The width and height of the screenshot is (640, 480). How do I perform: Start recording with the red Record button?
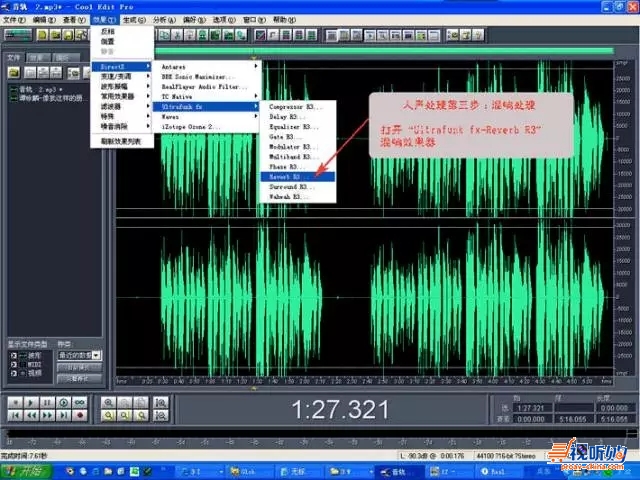coord(80,416)
